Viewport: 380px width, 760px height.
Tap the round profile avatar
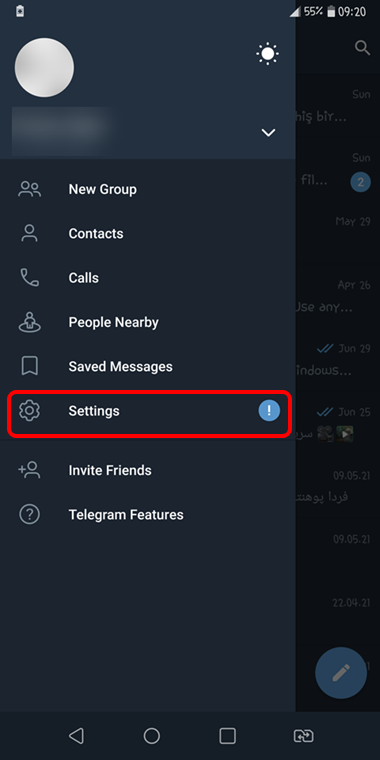[x=45, y=68]
